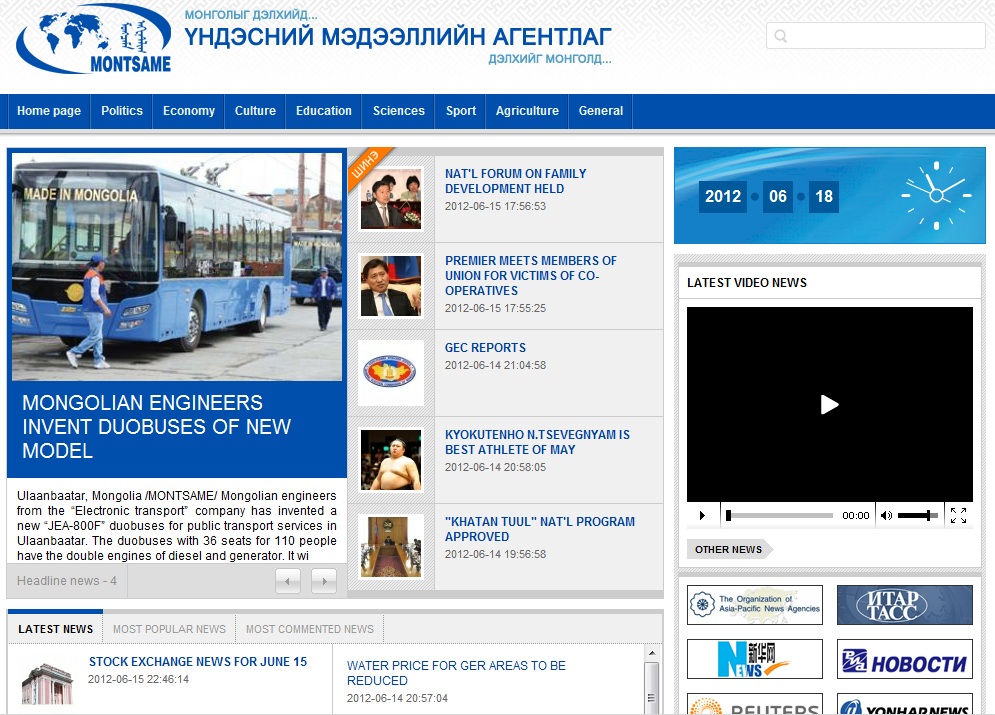The width and height of the screenshot is (995, 715).
Task: Adjust the video volume slider
Action: (917, 516)
